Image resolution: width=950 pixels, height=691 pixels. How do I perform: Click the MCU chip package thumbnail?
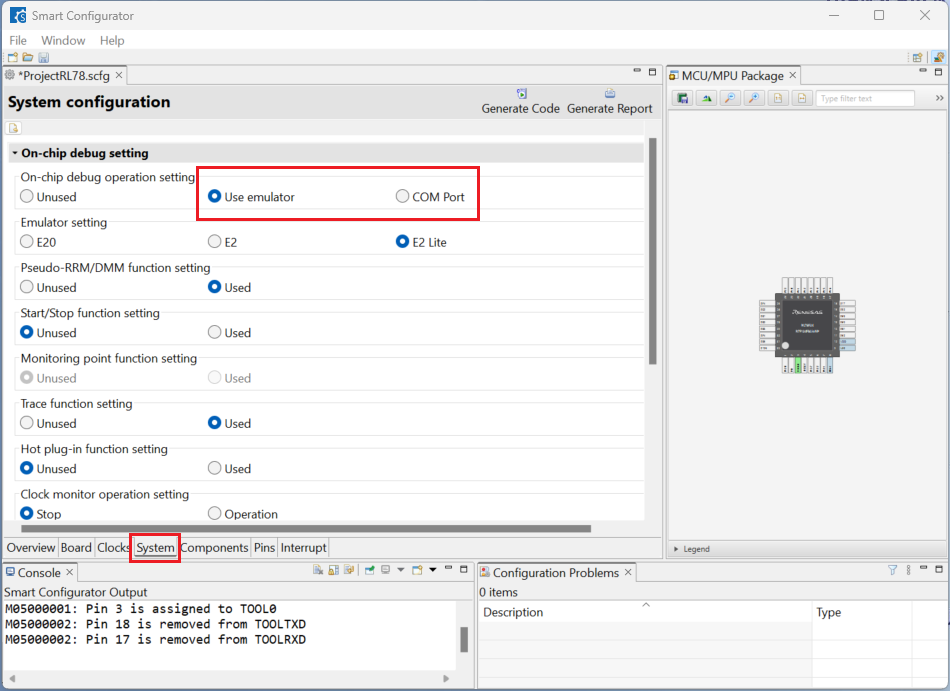pos(807,325)
